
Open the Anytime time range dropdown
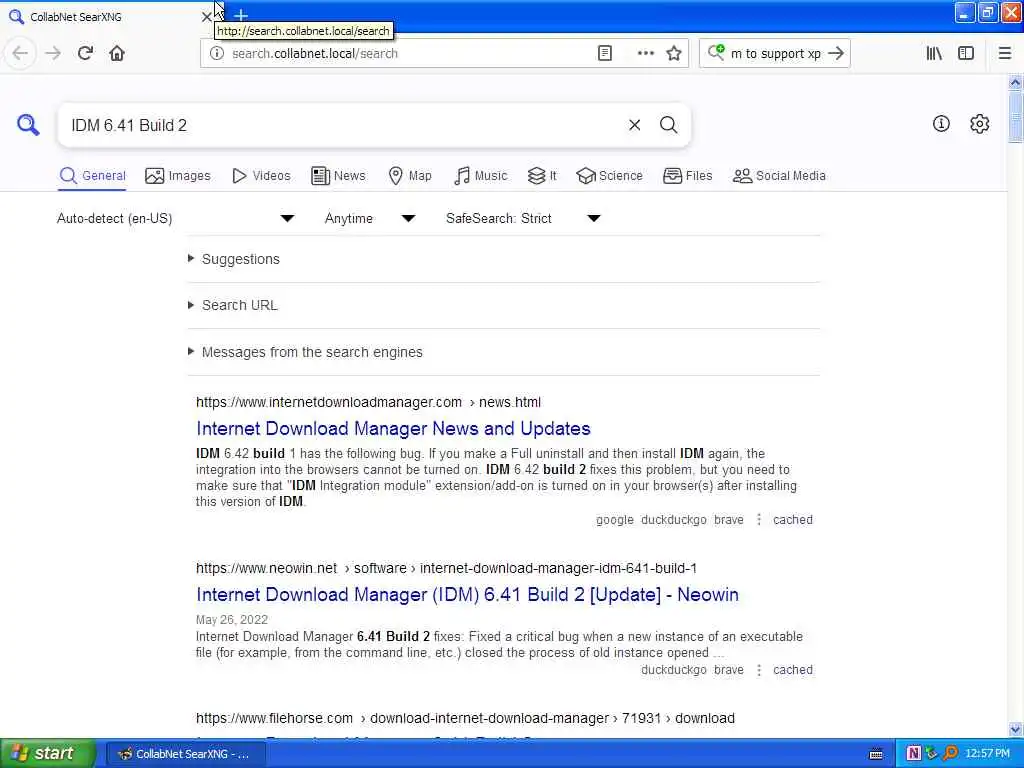pos(370,218)
